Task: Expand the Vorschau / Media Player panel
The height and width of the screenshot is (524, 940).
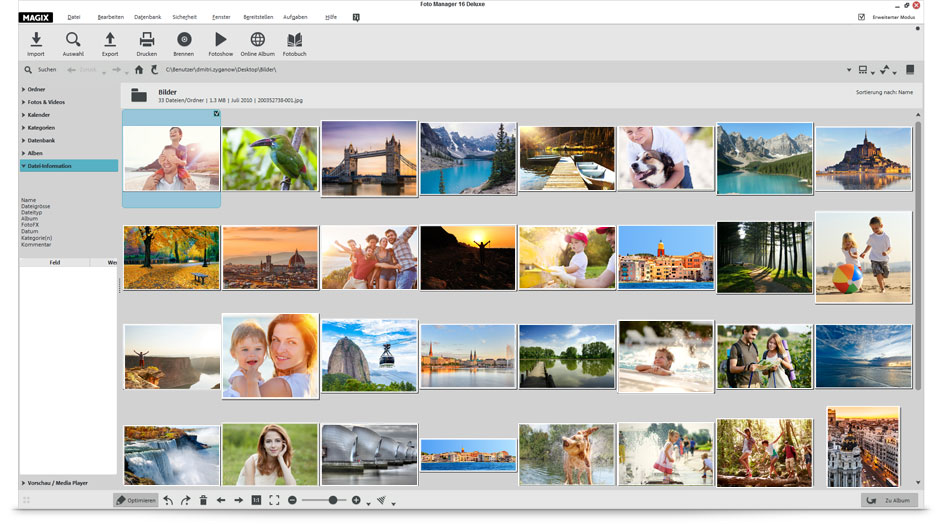Action: pos(23,483)
